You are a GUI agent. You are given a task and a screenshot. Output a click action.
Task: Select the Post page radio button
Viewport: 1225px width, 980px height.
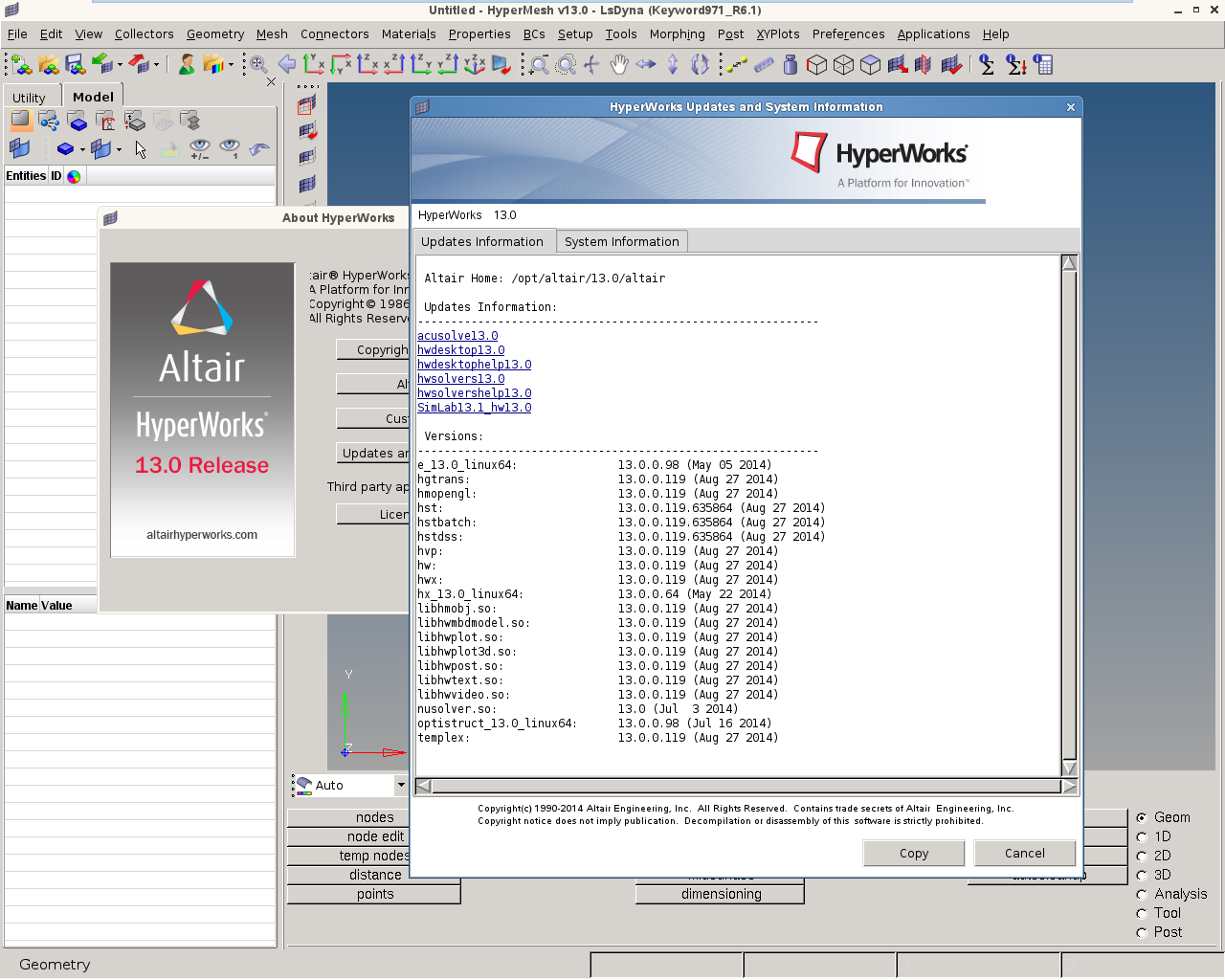pyautogui.click(x=1142, y=932)
